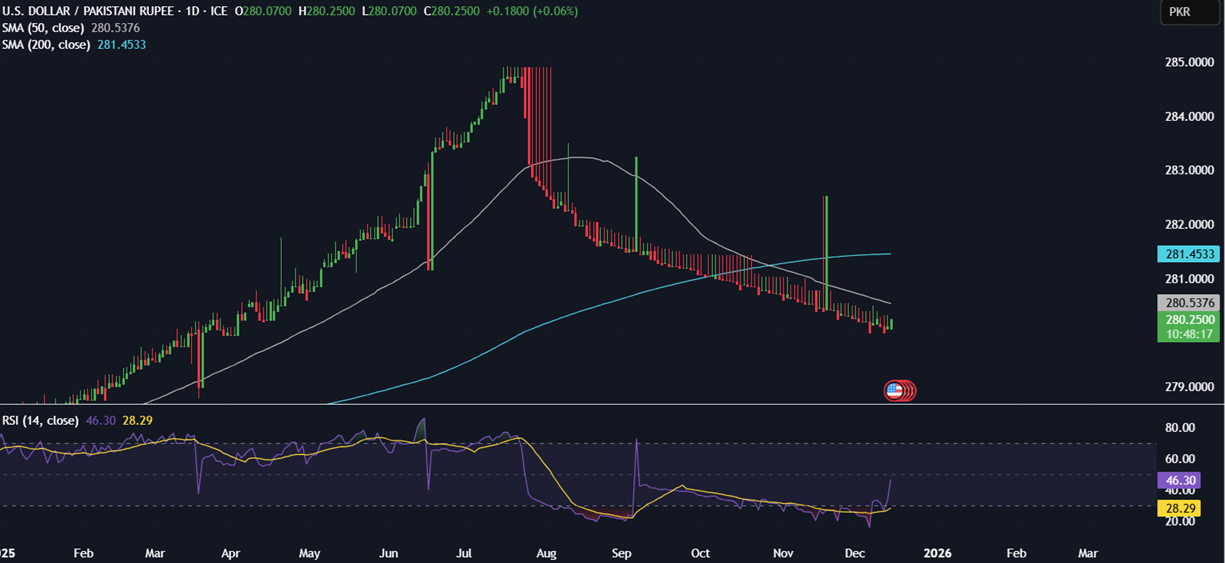Screen dimensions: 1225x563
Task: Click the US flag economic event icon
Action: coord(895,391)
